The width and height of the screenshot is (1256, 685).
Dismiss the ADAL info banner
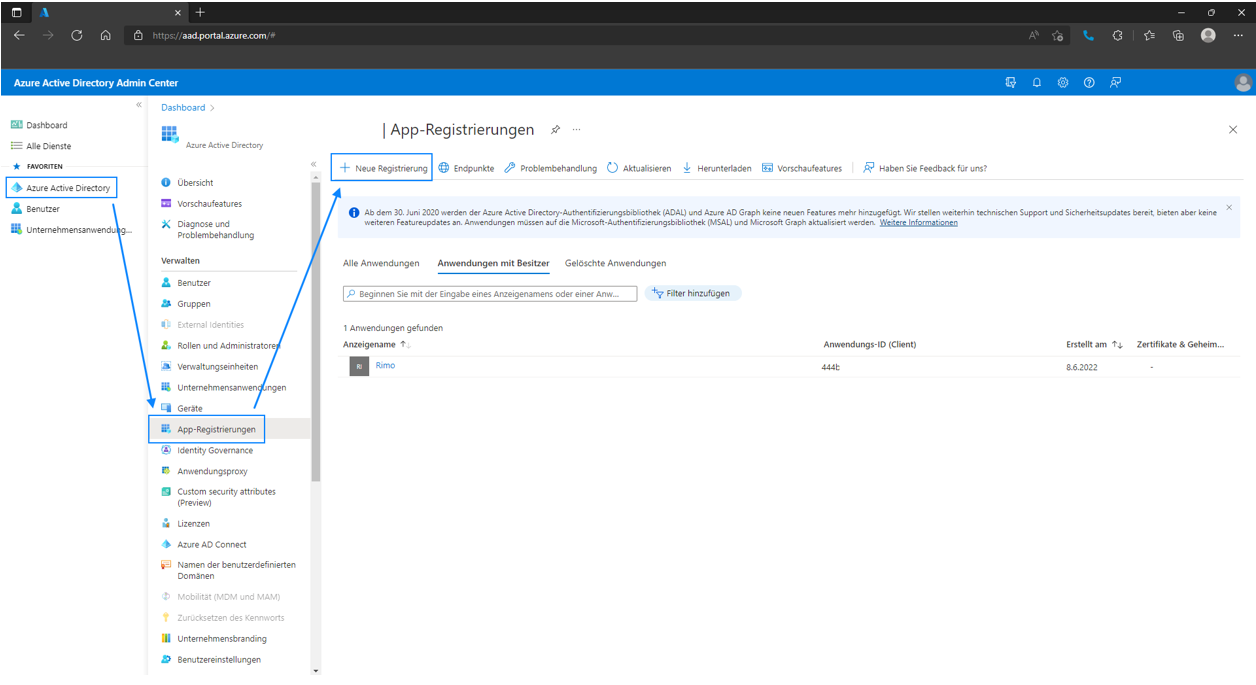[1229, 207]
